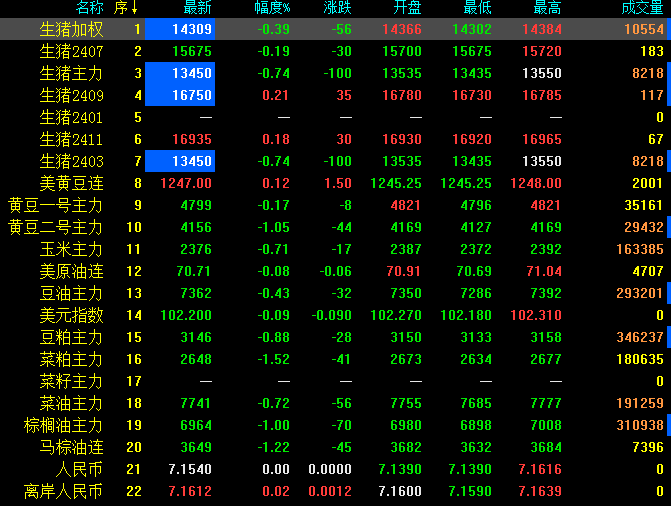Click change -56 of 菜油主力

tap(341, 404)
